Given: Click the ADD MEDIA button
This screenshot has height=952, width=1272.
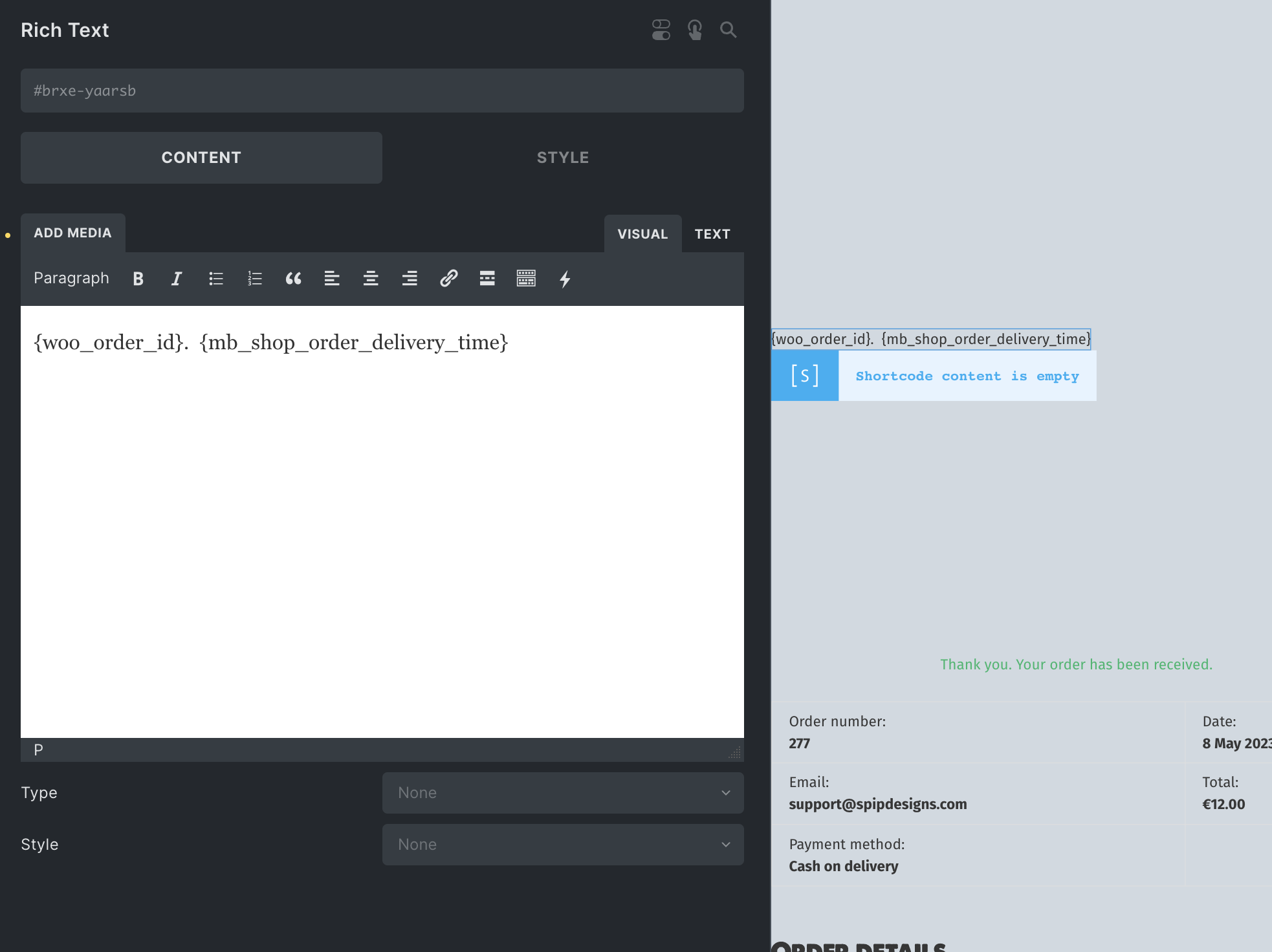Looking at the screenshot, I should coord(73,233).
